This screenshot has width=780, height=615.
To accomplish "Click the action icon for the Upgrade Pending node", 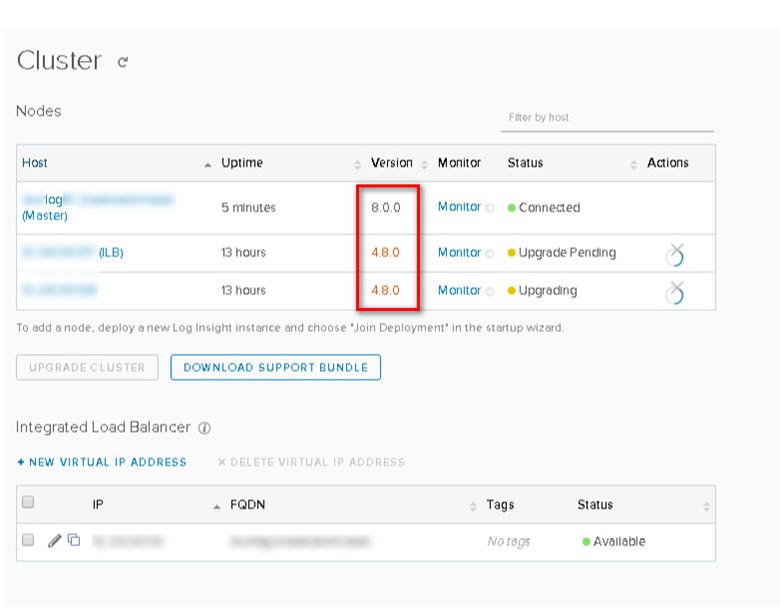I will click(676, 254).
